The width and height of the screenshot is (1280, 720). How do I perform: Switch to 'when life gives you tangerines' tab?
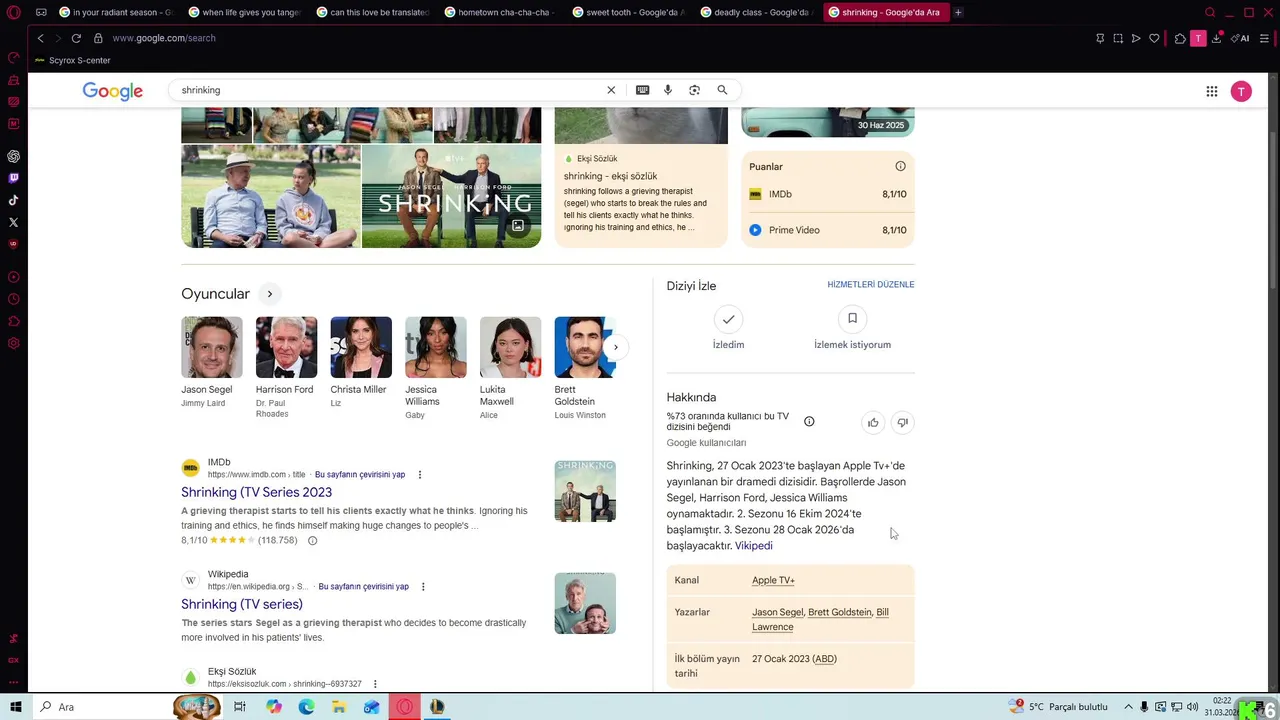coord(244,13)
